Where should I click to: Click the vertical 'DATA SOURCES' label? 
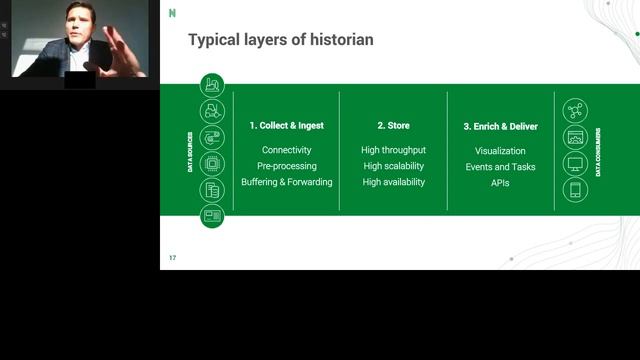coord(190,152)
